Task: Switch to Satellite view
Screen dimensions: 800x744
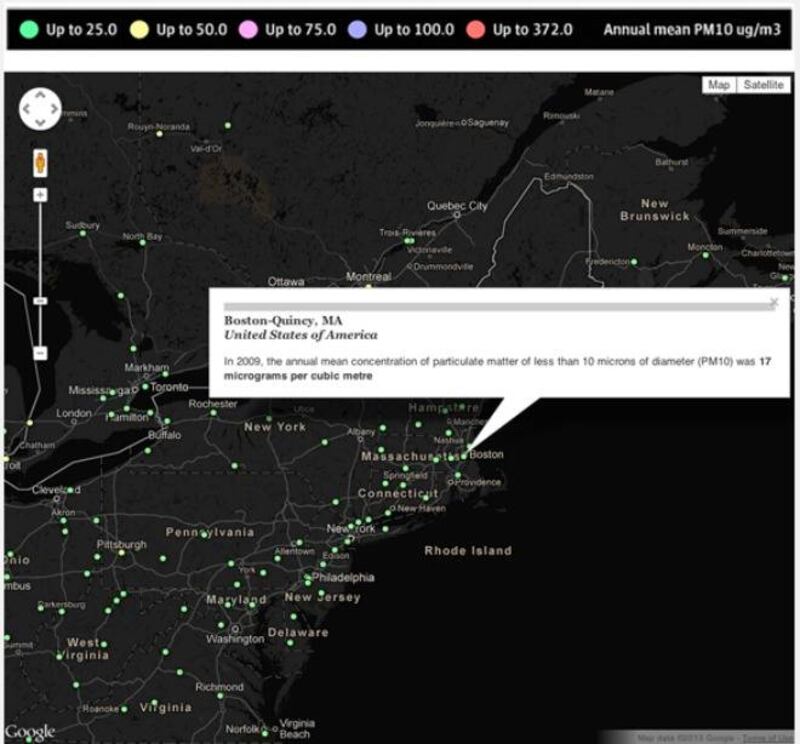Action: [x=763, y=85]
